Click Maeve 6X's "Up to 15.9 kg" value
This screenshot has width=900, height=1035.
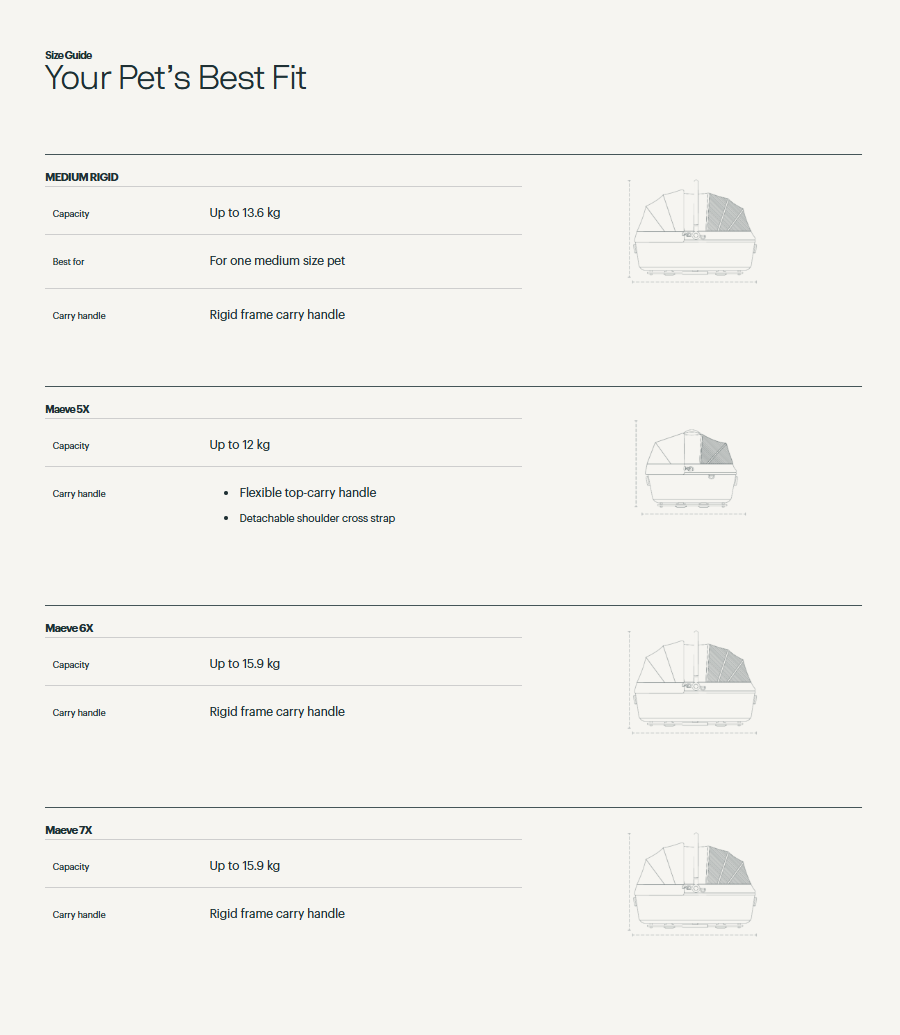244,664
